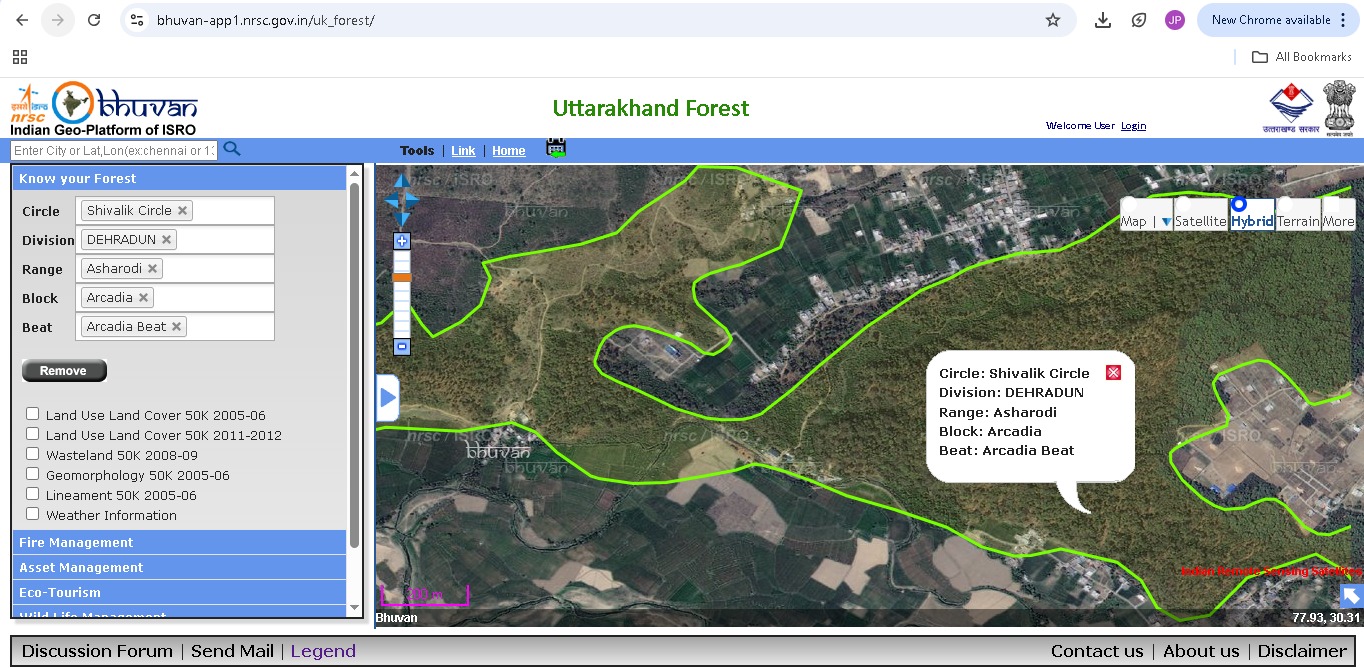The height and width of the screenshot is (668, 1364).
Task: Select the Satellite base map option
Action: coord(1200,221)
